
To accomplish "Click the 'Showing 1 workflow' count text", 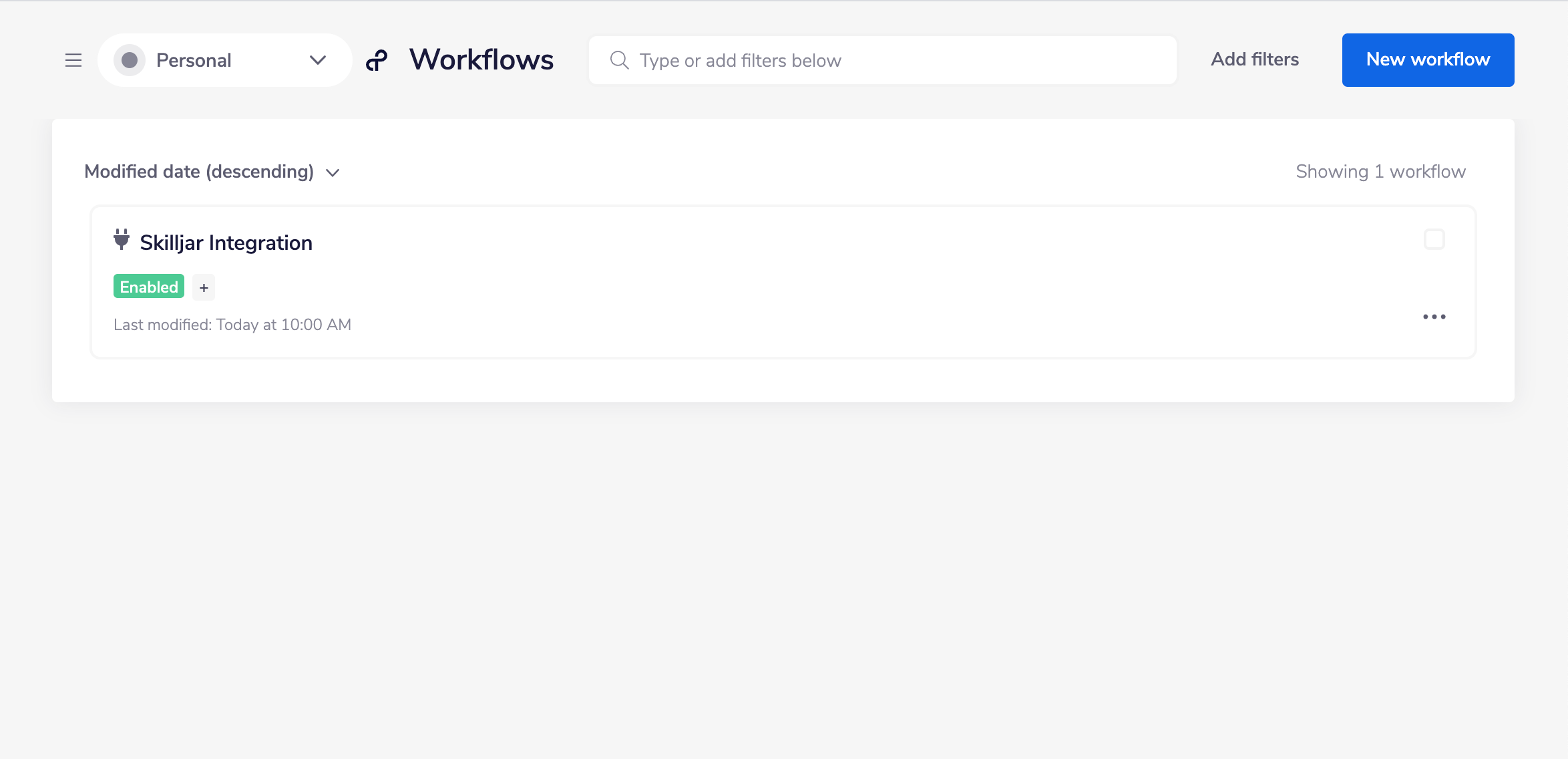I will click(1380, 172).
